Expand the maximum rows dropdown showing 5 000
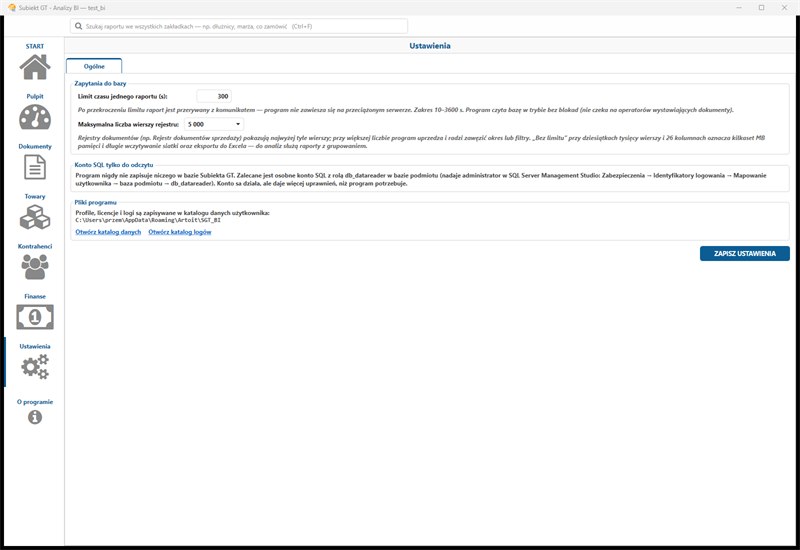 [x=214, y=124]
